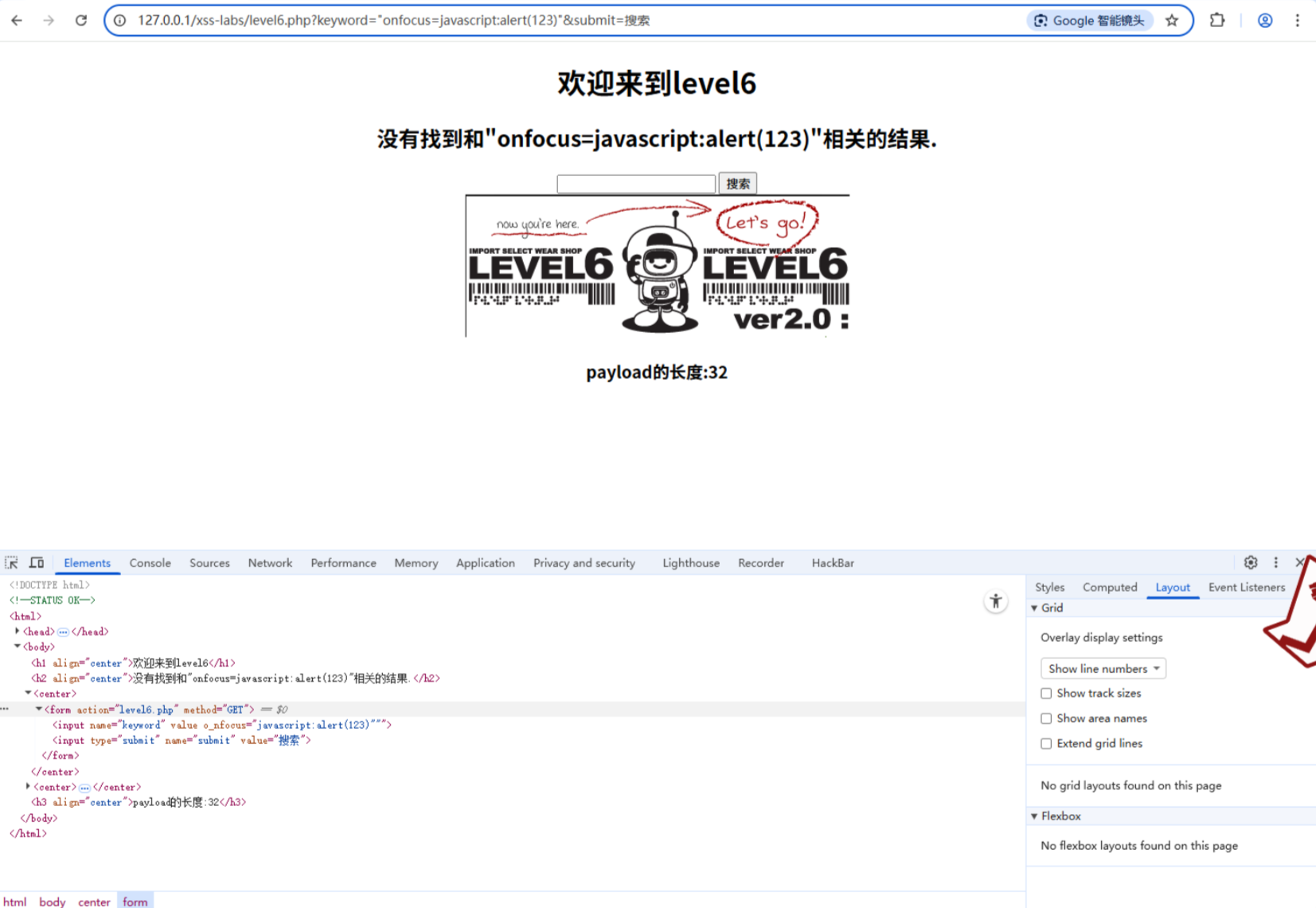Open the DevTools more-options three-dot menu
The height and width of the screenshot is (908, 1316).
1275,562
